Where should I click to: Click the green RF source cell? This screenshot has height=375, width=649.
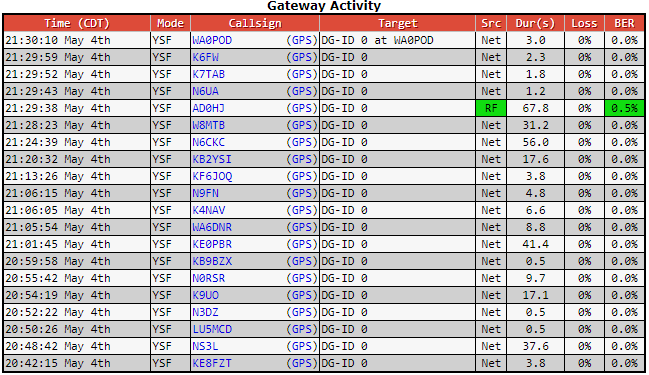pyautogui.click(x=491, y=108)
